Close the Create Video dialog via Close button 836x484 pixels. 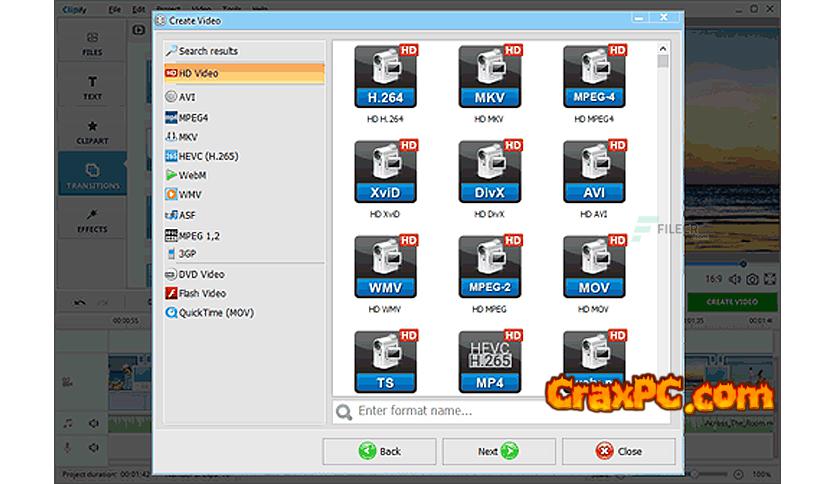[x=618, y=451]
